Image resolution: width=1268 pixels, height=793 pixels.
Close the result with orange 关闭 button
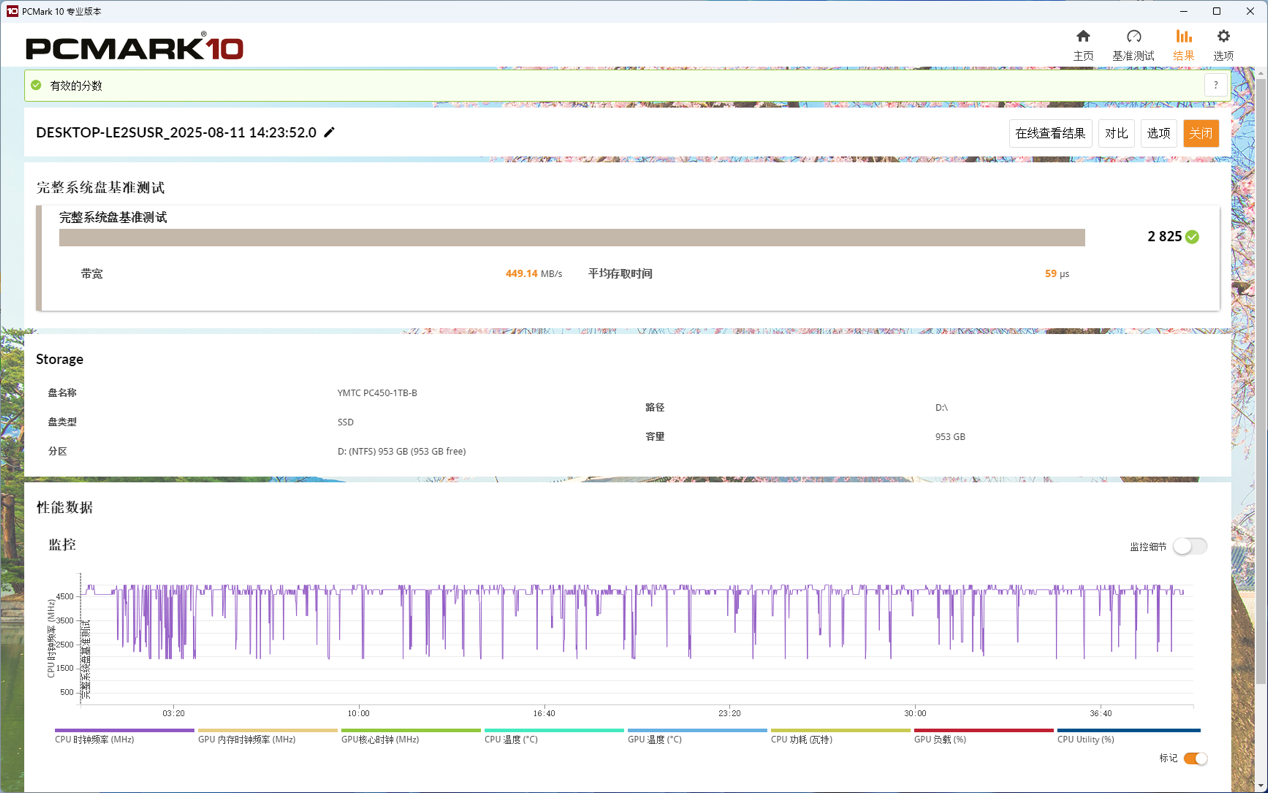pos(1201,133)
